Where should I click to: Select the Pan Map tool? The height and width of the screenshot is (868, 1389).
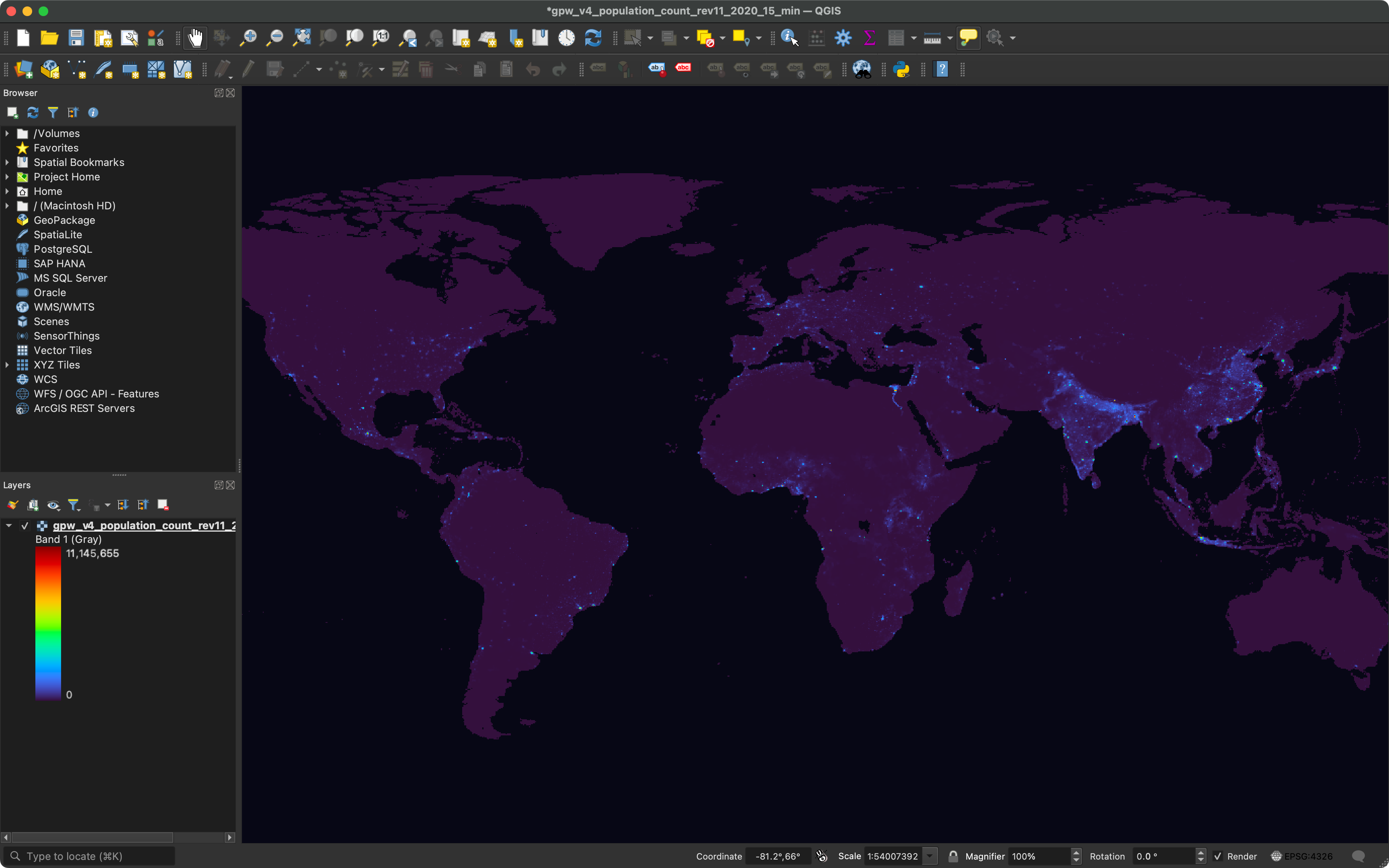[195, 37]
